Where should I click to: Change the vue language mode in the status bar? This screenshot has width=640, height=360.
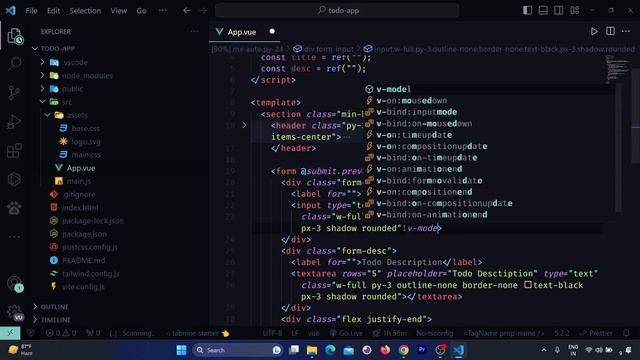(x=313, y=333)
